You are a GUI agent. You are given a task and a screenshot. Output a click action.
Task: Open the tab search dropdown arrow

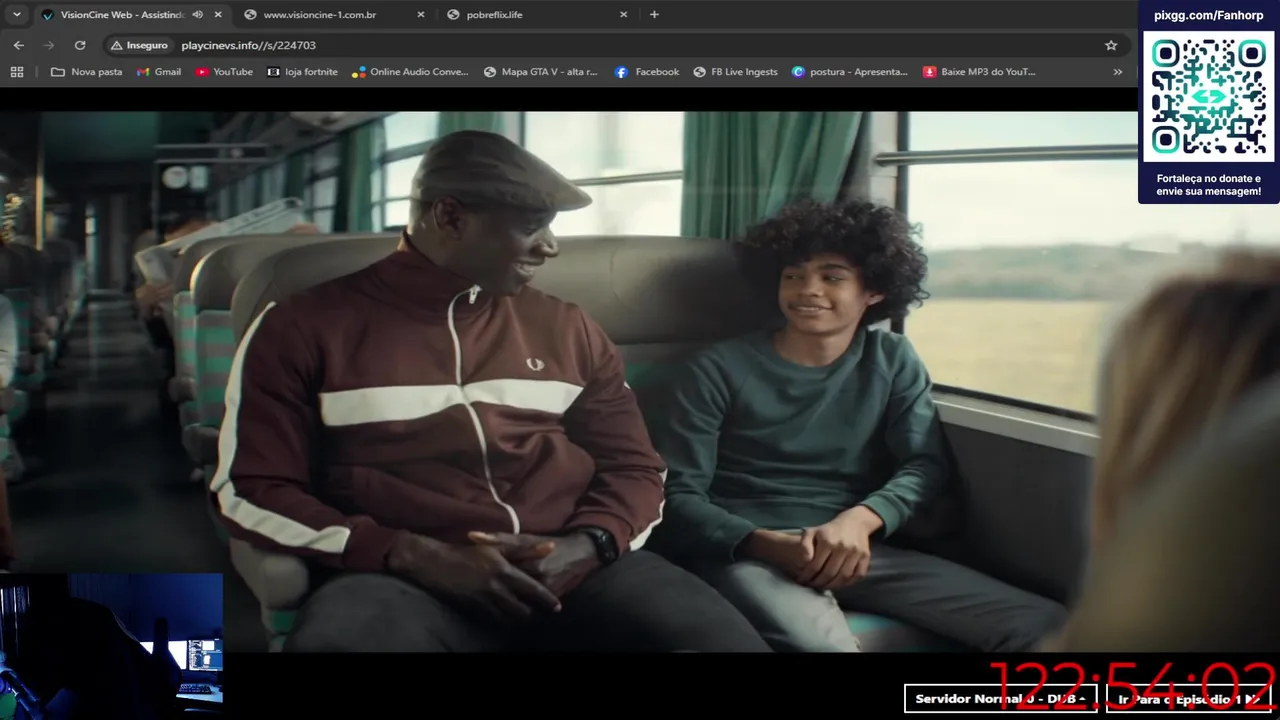[16, 15]
